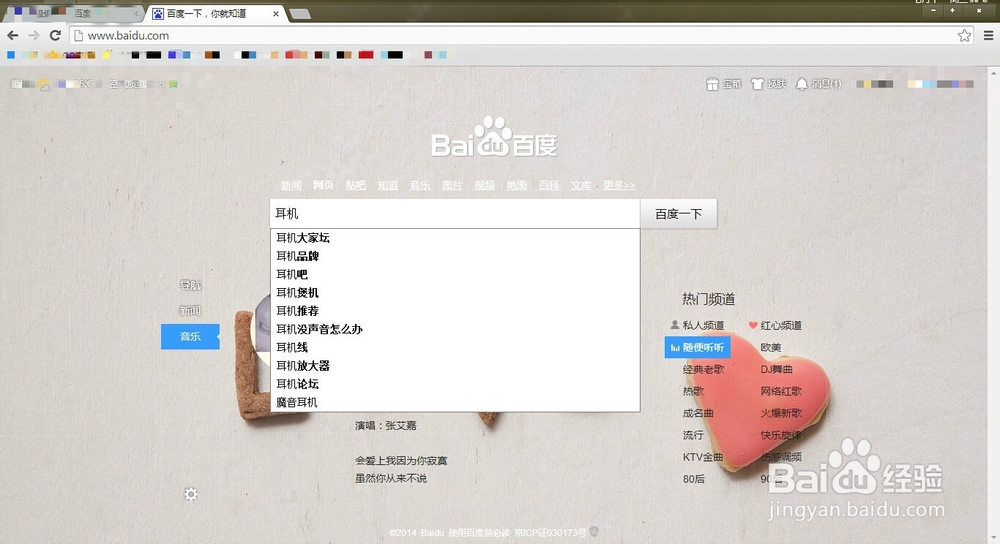Open the 贴吧 link

pos(355,185)
